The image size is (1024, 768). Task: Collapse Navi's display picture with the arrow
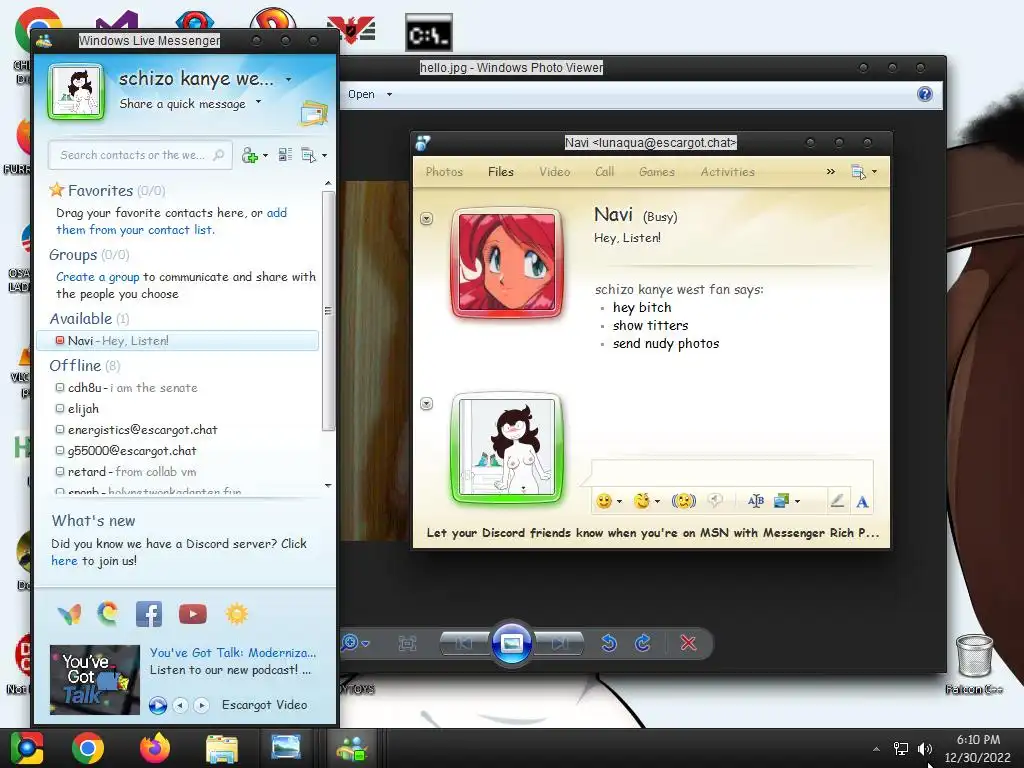click(x=426, y=219)
